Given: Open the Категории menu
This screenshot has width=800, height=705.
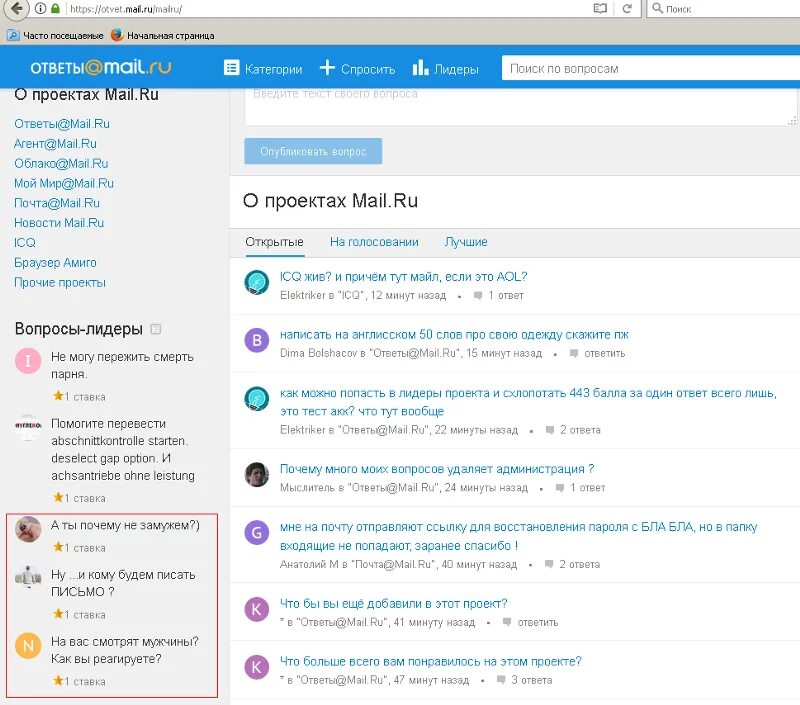Looking at the screenshot, I should coord(263,68).
